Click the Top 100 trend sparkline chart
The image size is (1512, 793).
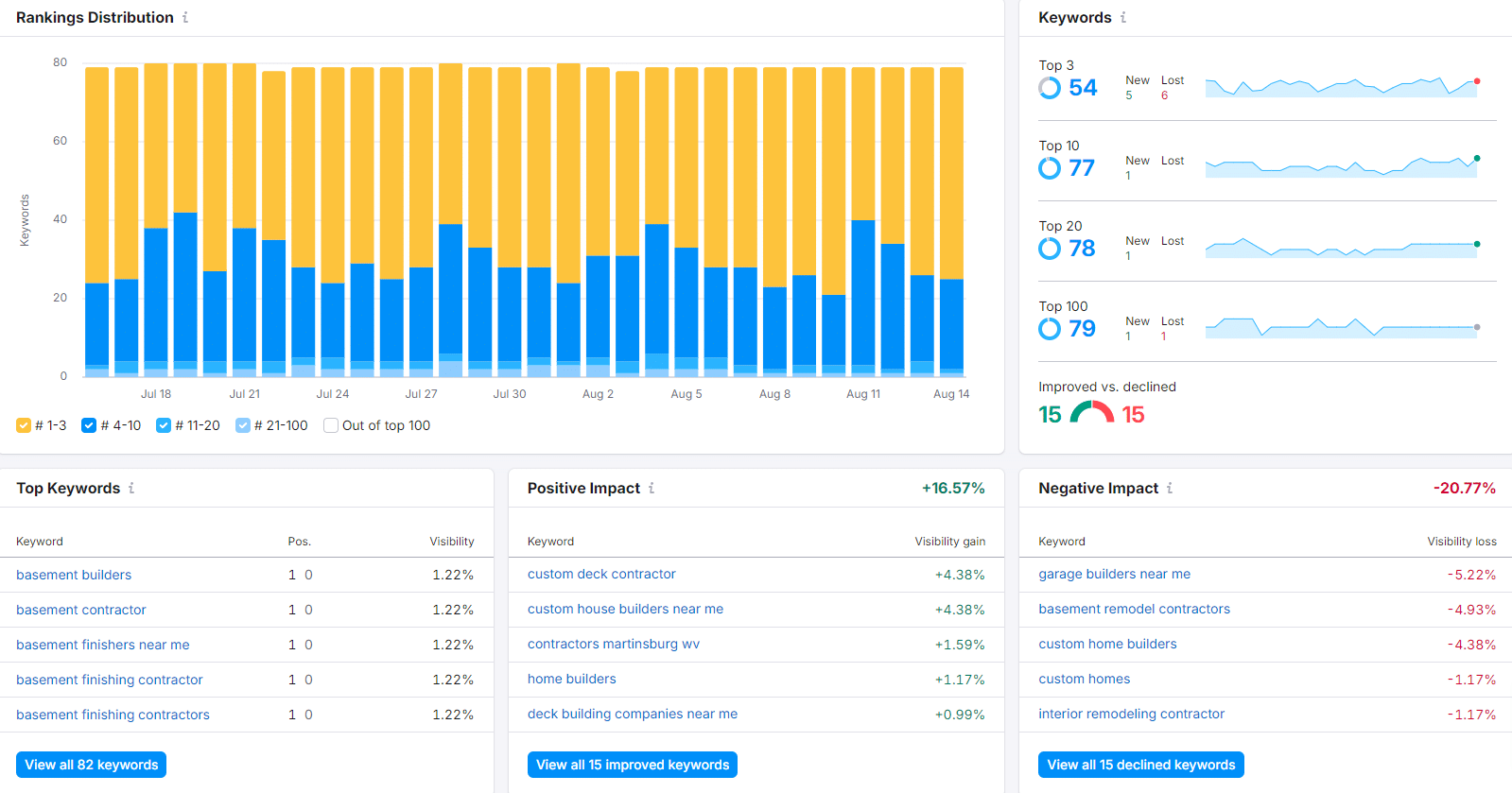pos(1342,328)
